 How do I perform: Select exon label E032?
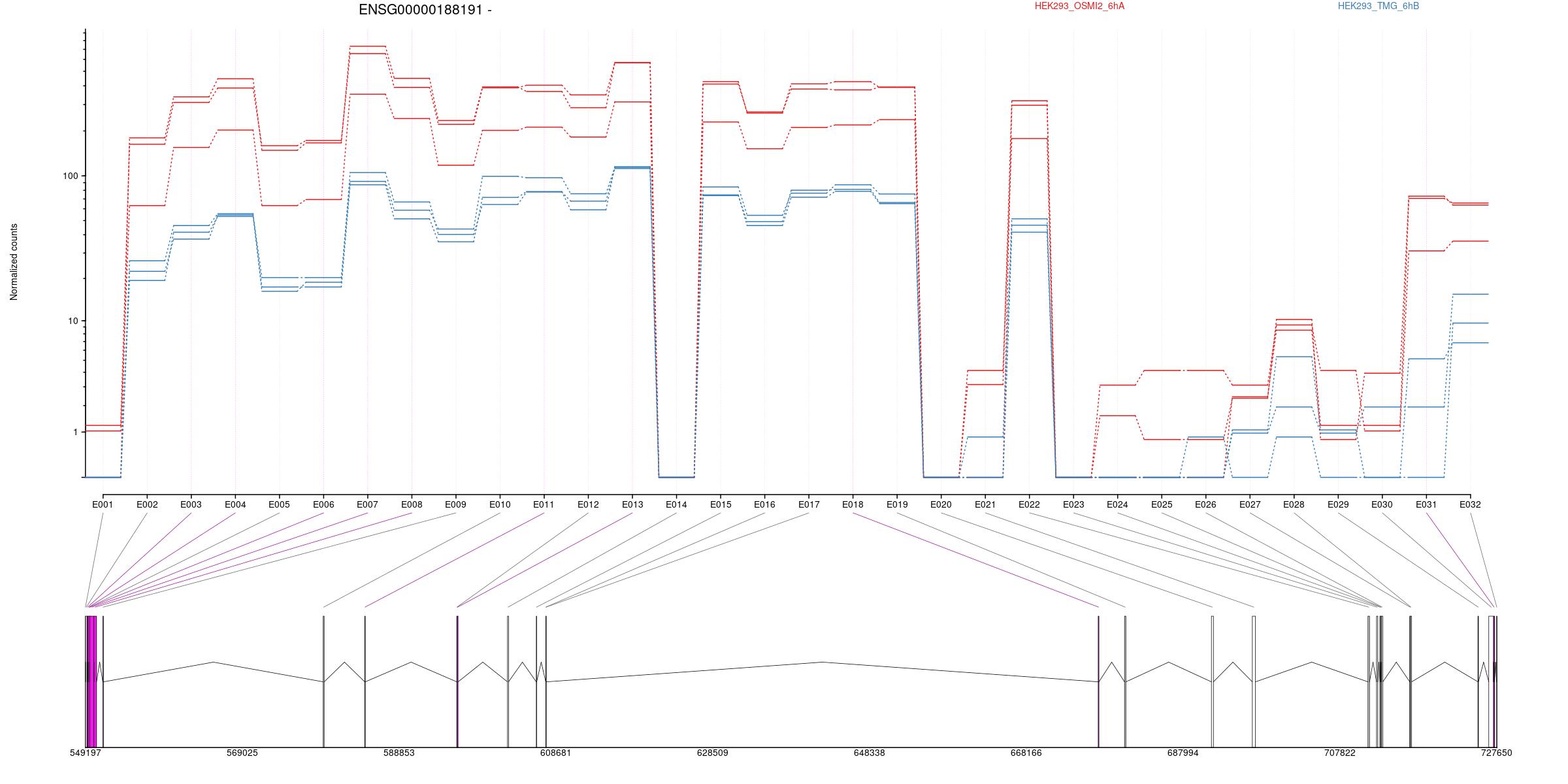1470,504
